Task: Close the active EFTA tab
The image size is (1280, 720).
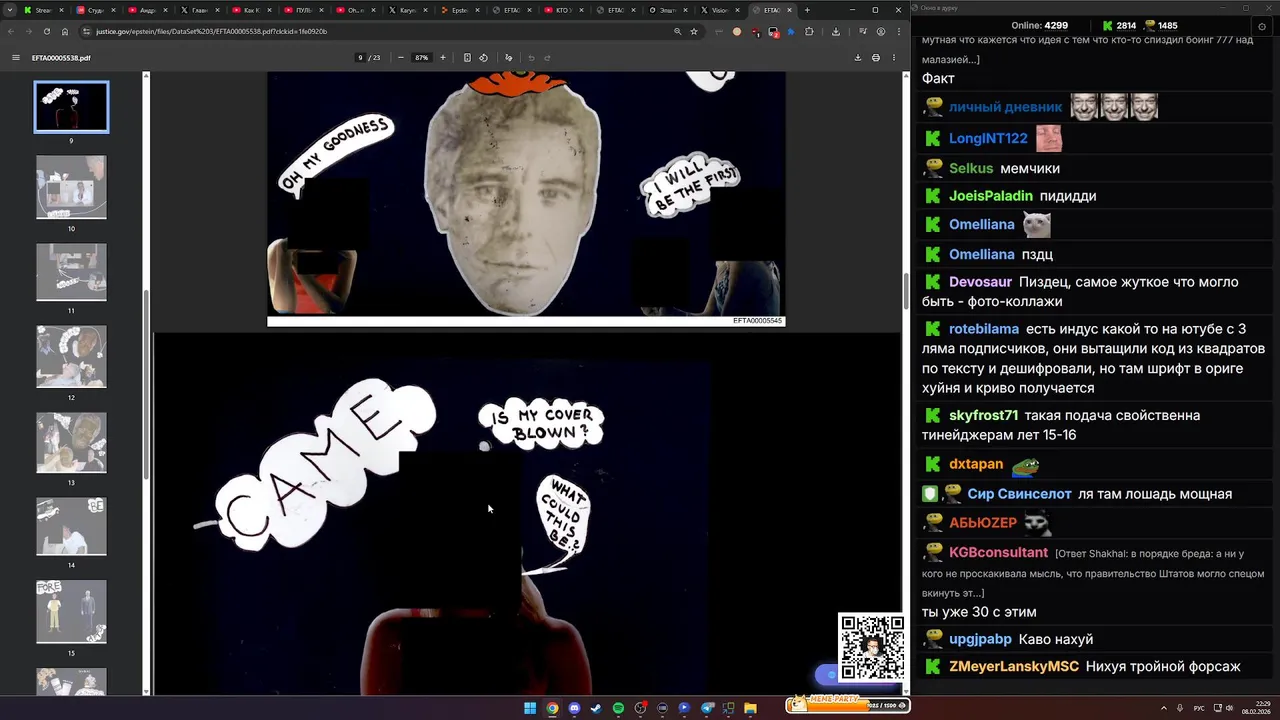Action: [789, 10]
